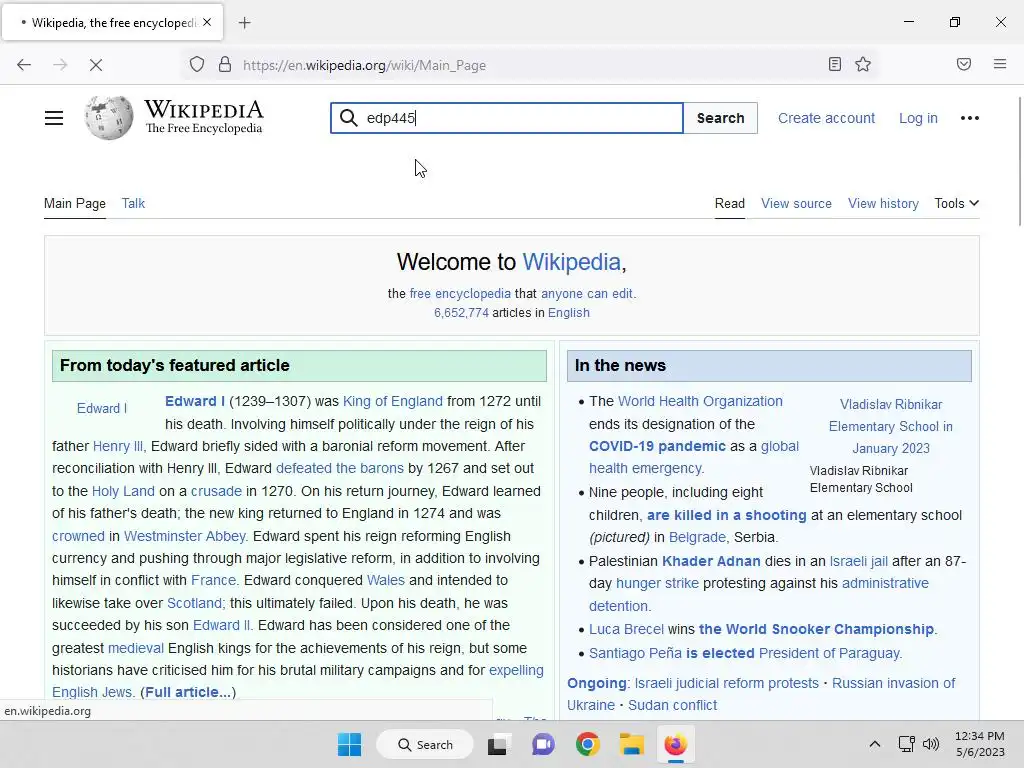Open the Windows Start menu
Image resolution: width=1024 pixels, height=768 pixels.
[349, 744]
